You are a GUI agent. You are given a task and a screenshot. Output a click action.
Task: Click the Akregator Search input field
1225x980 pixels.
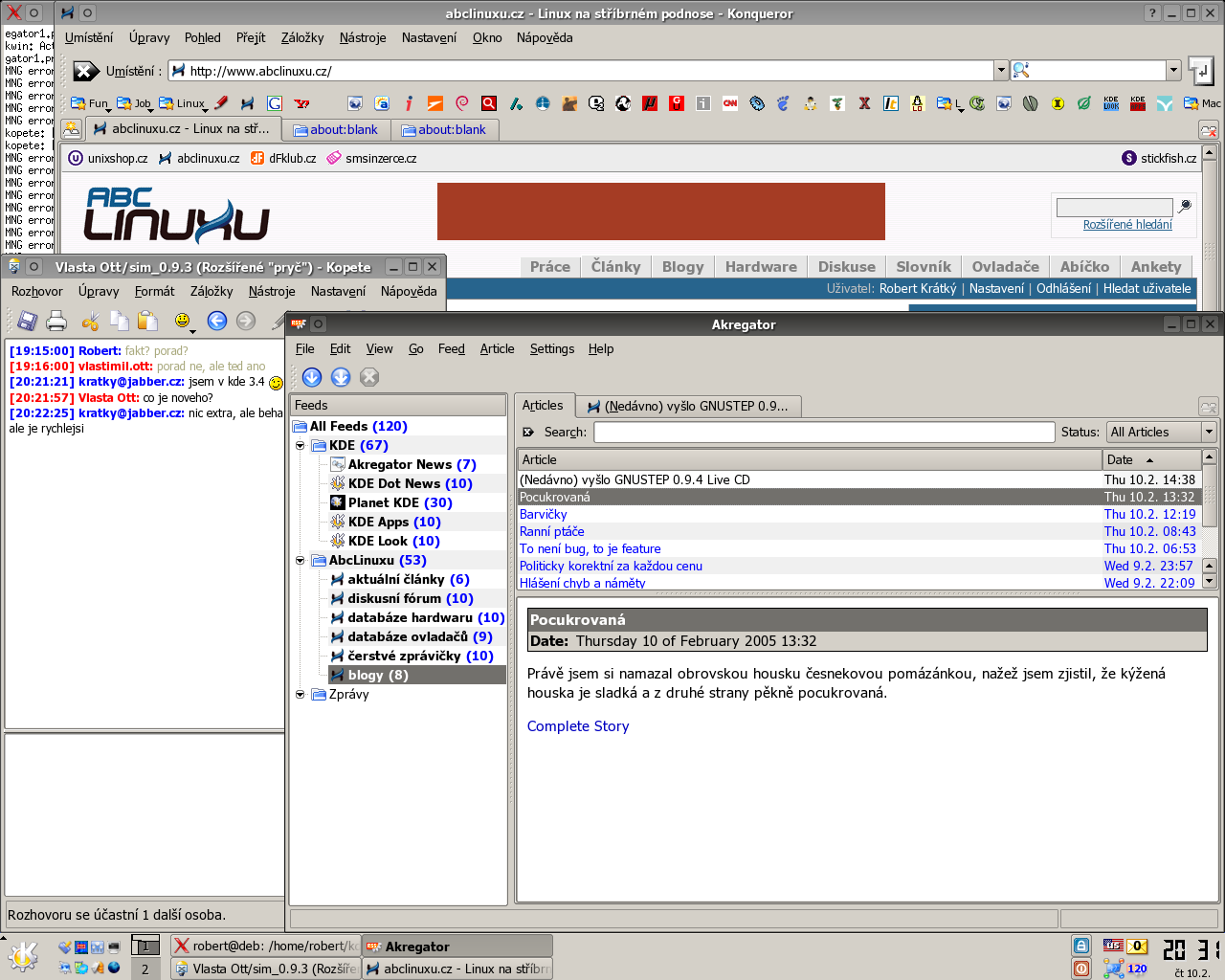coord(824,433)
